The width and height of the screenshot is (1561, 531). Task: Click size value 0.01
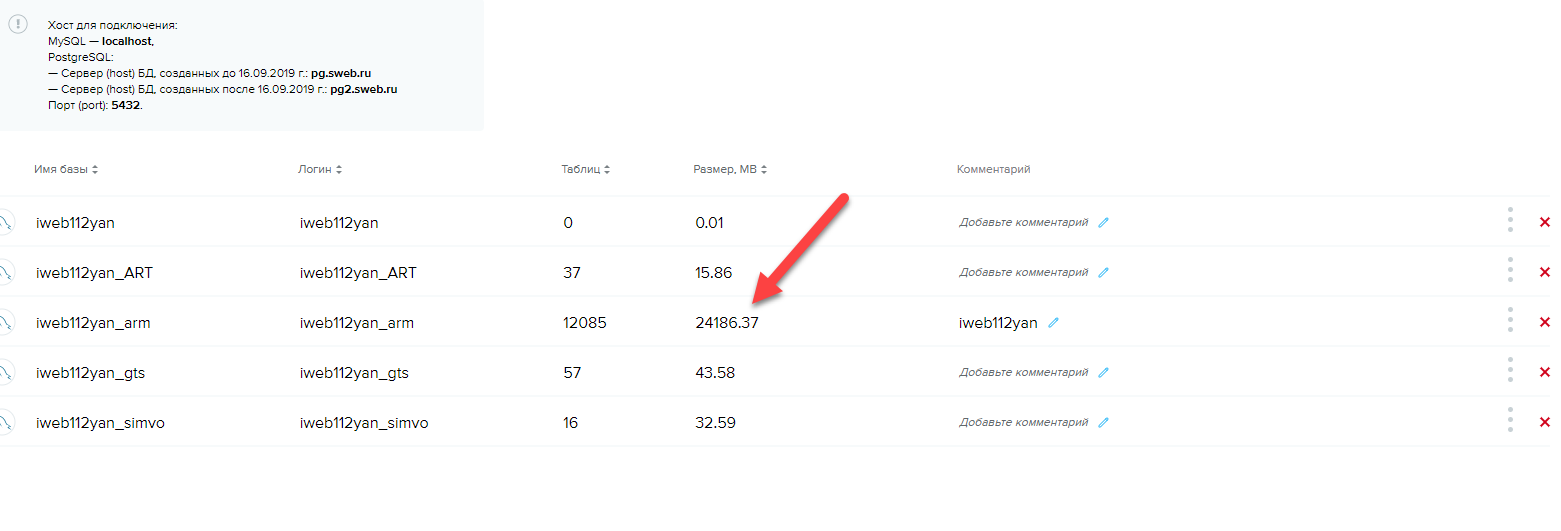click(709, 222)
